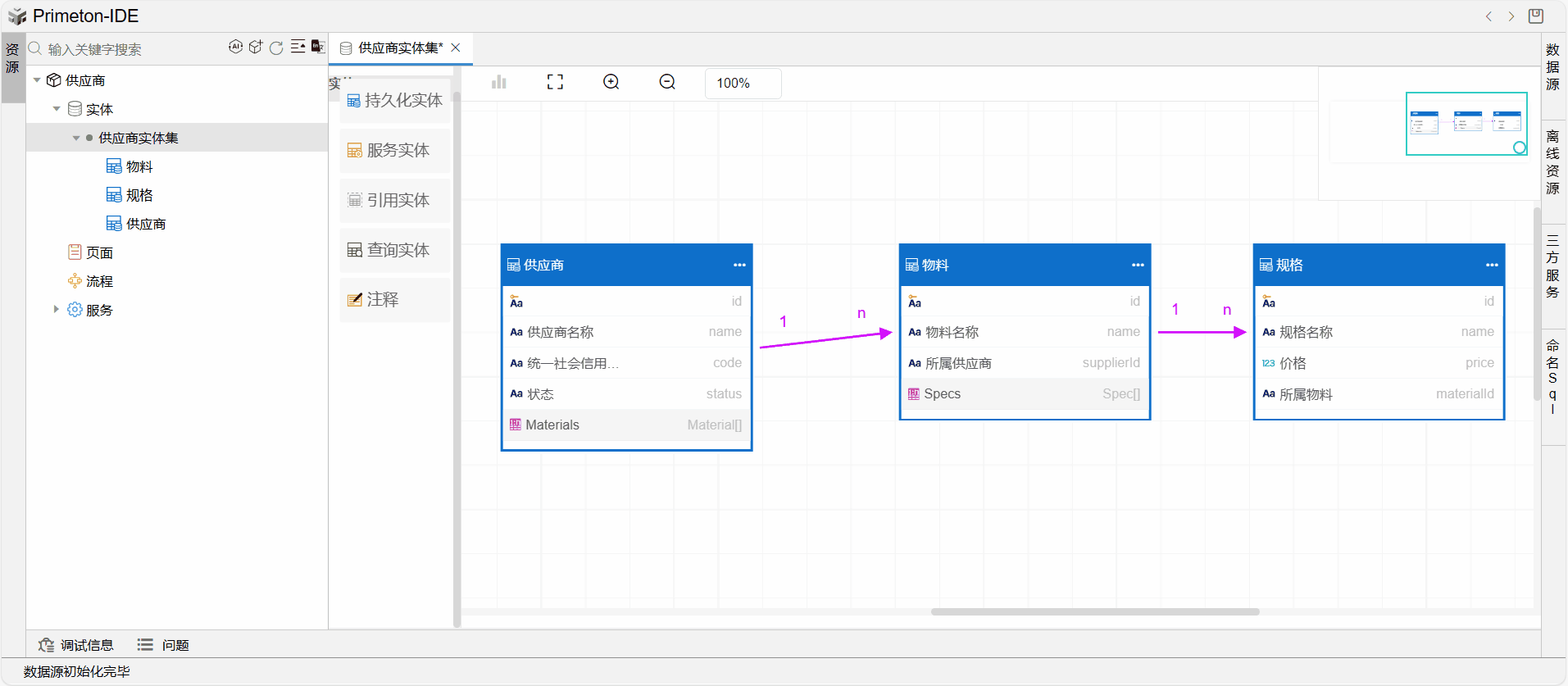Click the canvas vertical scrollbar

[x=1537, y=303]
